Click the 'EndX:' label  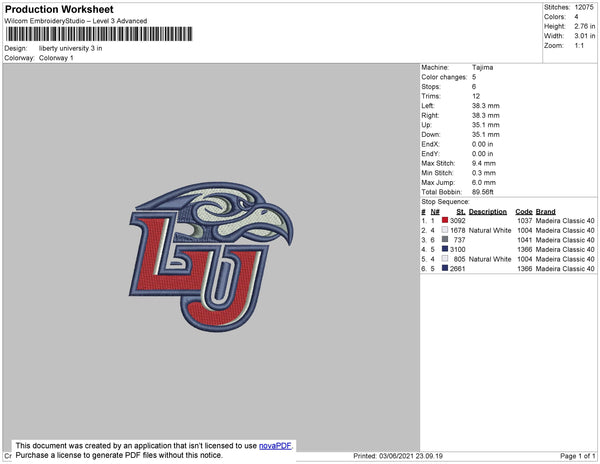tap(430, 144)
